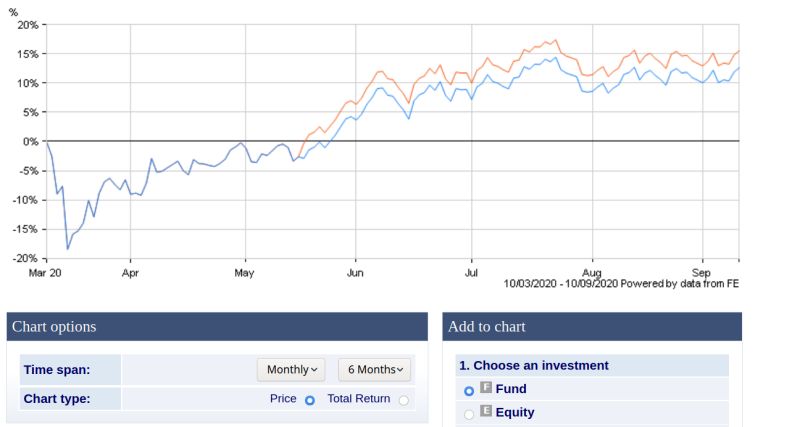Select the Equity radio button
The height and width of the screenshot is (427, 800).
469,414
